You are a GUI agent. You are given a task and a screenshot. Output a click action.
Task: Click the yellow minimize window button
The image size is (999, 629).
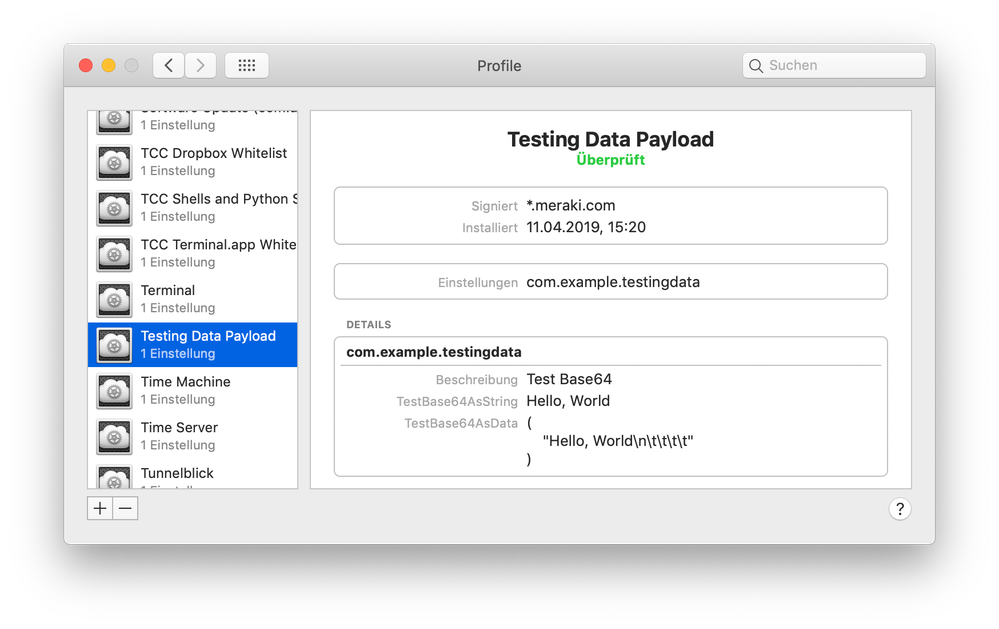108,66
